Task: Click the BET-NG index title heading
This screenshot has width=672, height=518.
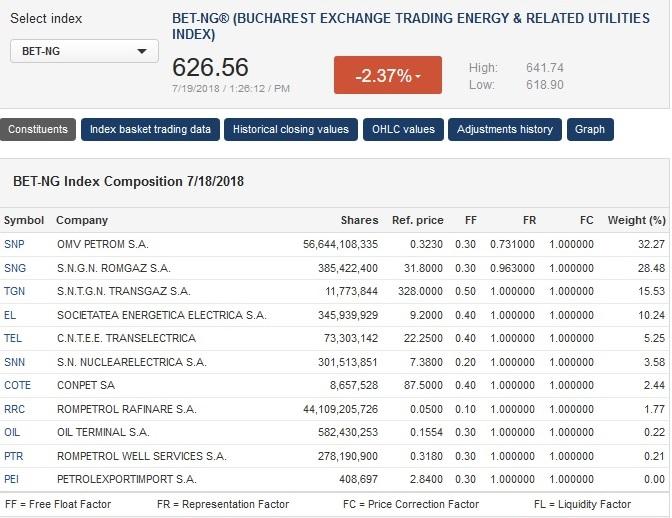Action: coord(411,26)
